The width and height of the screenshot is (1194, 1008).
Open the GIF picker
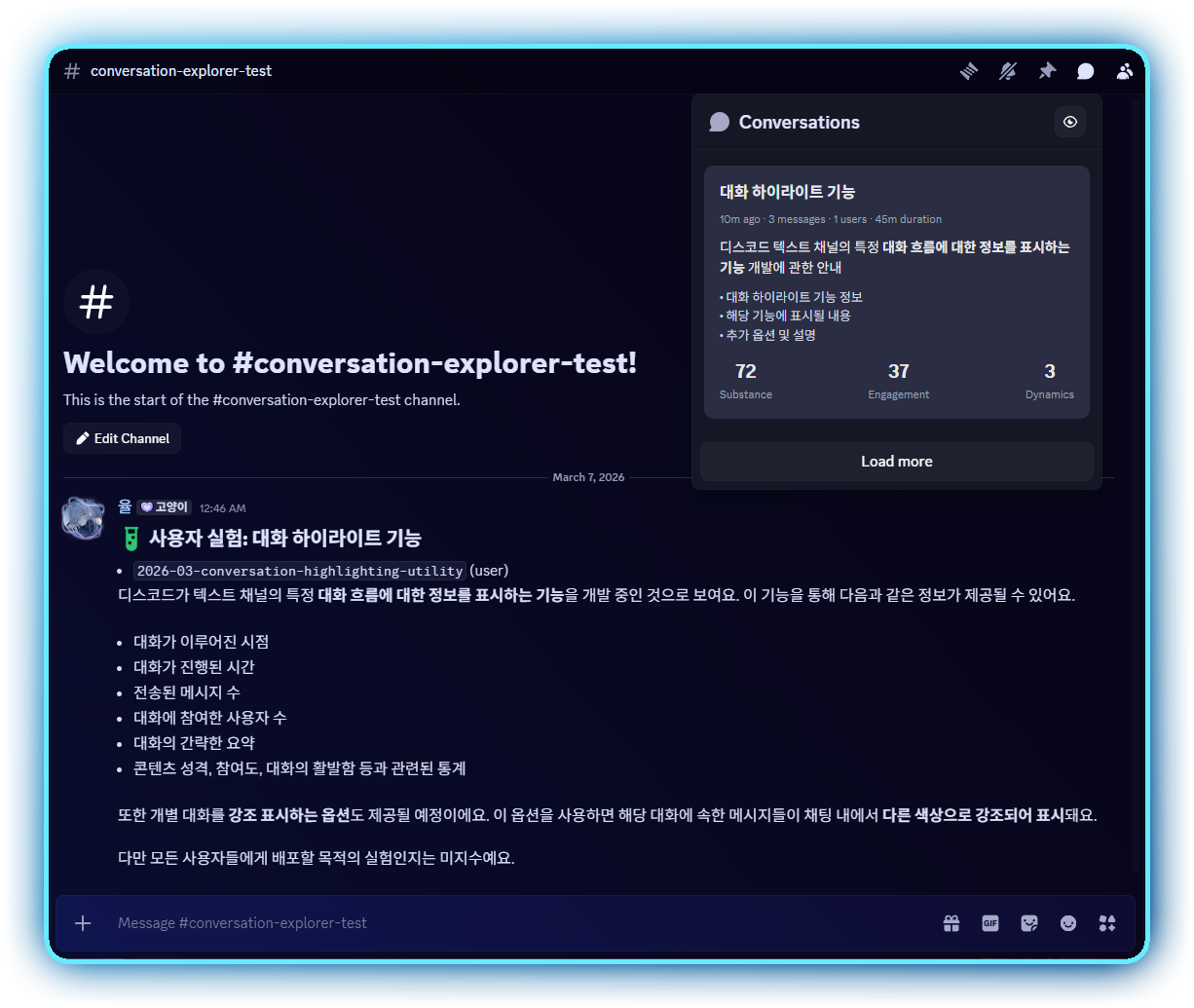pos(990,923)
